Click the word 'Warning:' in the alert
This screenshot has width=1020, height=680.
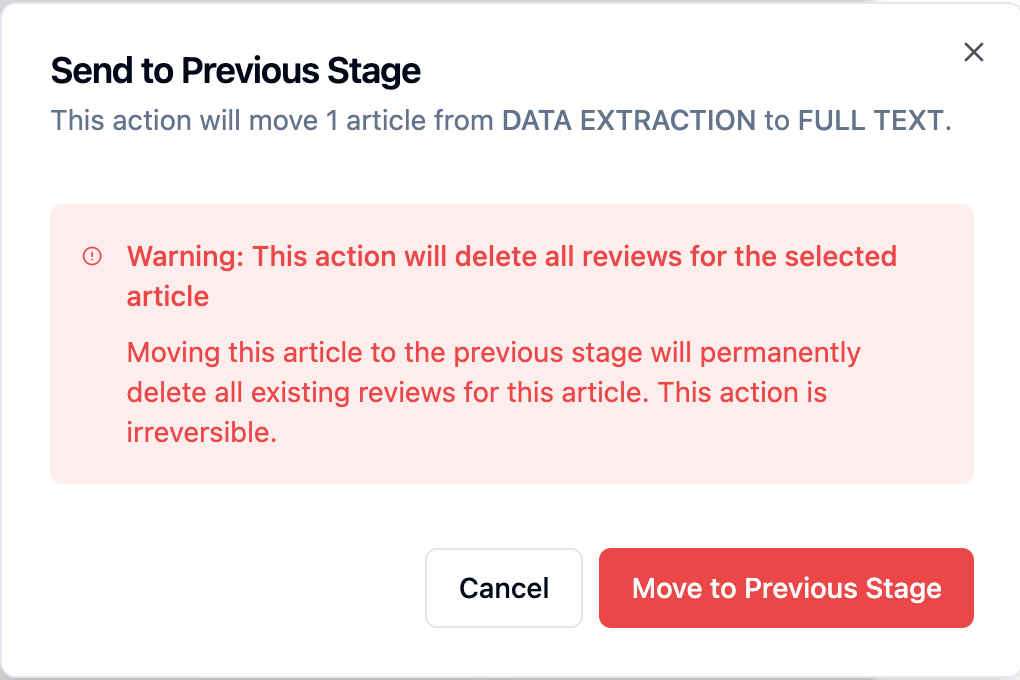(x=186, y=256)
